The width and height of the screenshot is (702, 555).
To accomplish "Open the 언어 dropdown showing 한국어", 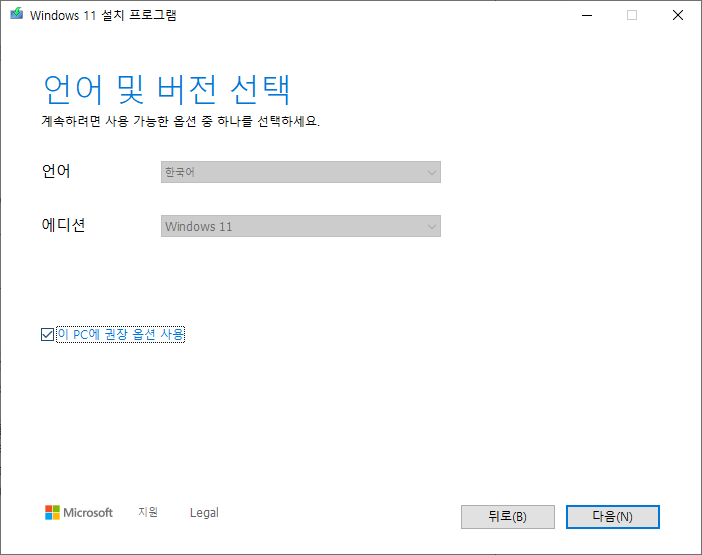I will (x=300, y=172).
